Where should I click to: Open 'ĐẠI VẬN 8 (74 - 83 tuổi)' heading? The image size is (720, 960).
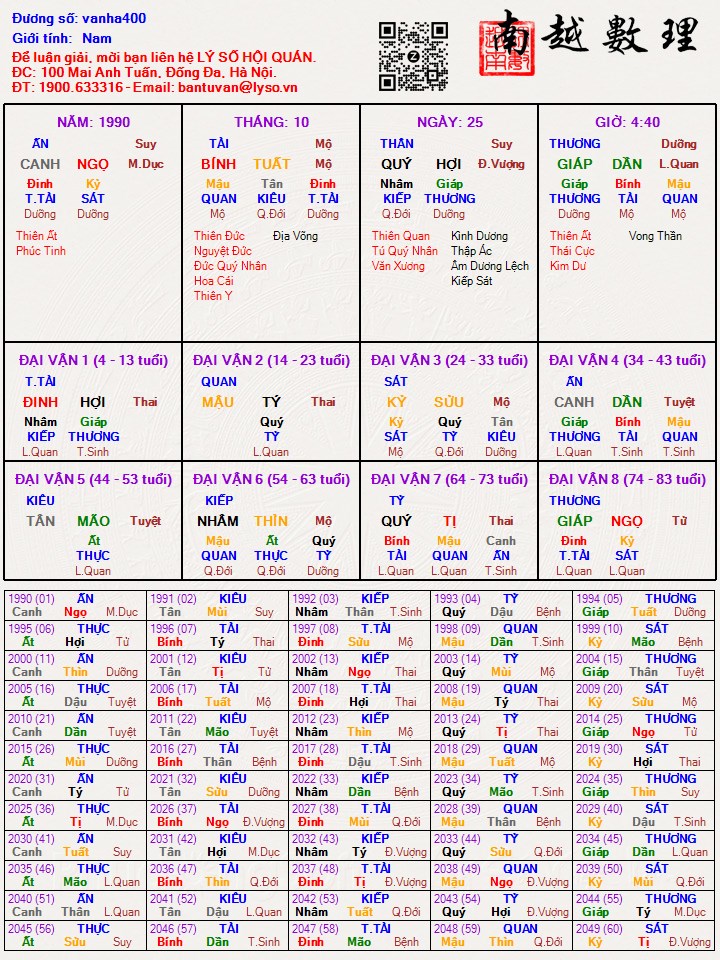tap(628, 479)
